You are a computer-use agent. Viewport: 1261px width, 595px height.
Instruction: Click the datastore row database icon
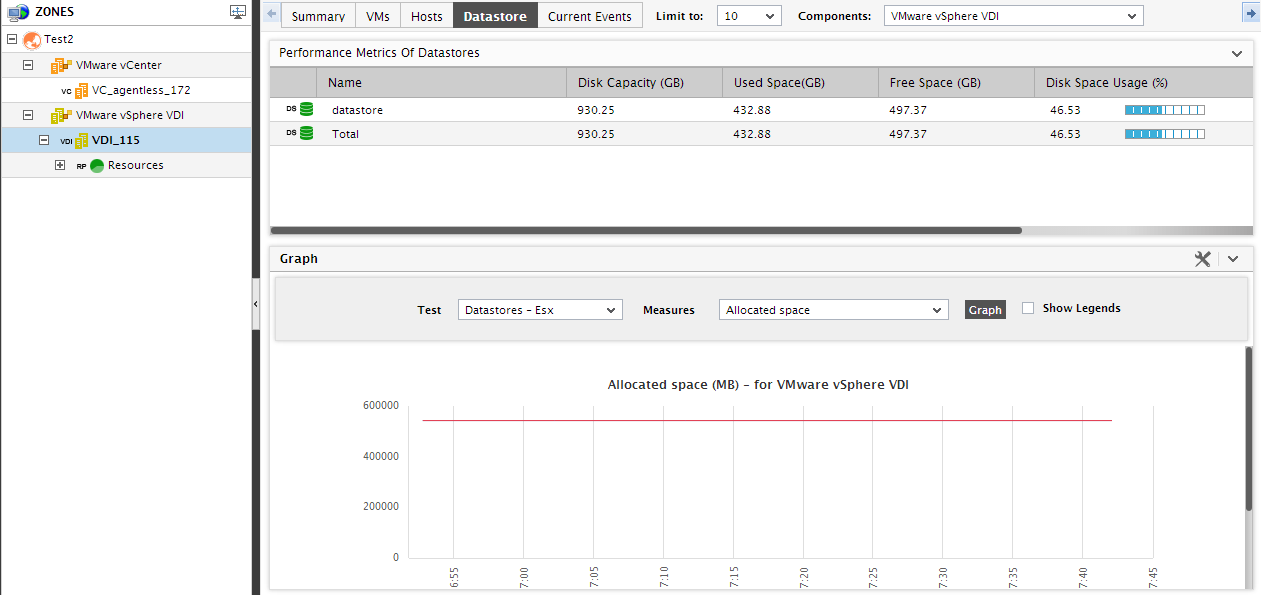306,109
